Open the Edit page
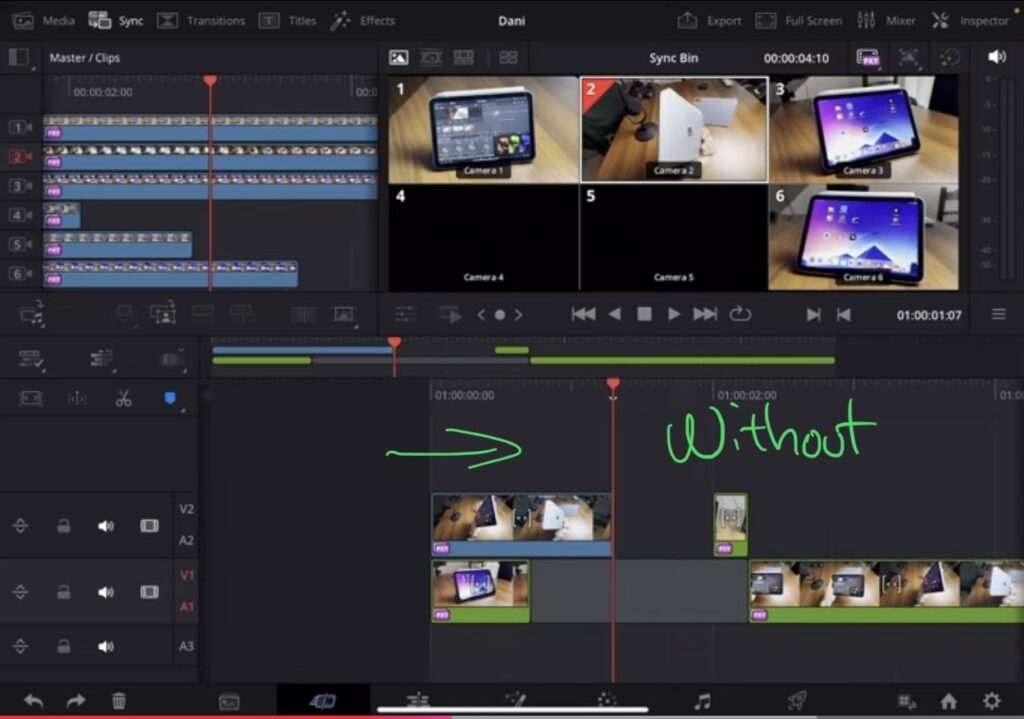Screen dimensions: 1024x719 (x=418, y=700)
